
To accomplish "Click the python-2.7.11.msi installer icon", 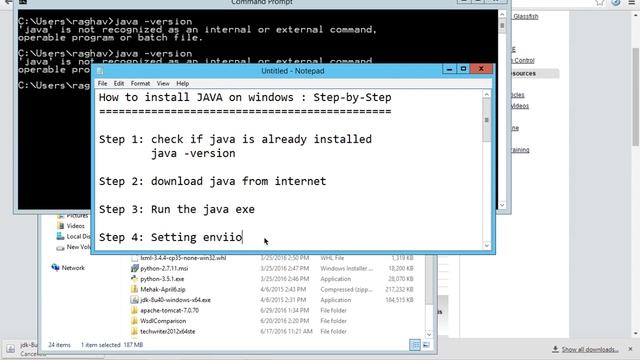I will point(135,268).
